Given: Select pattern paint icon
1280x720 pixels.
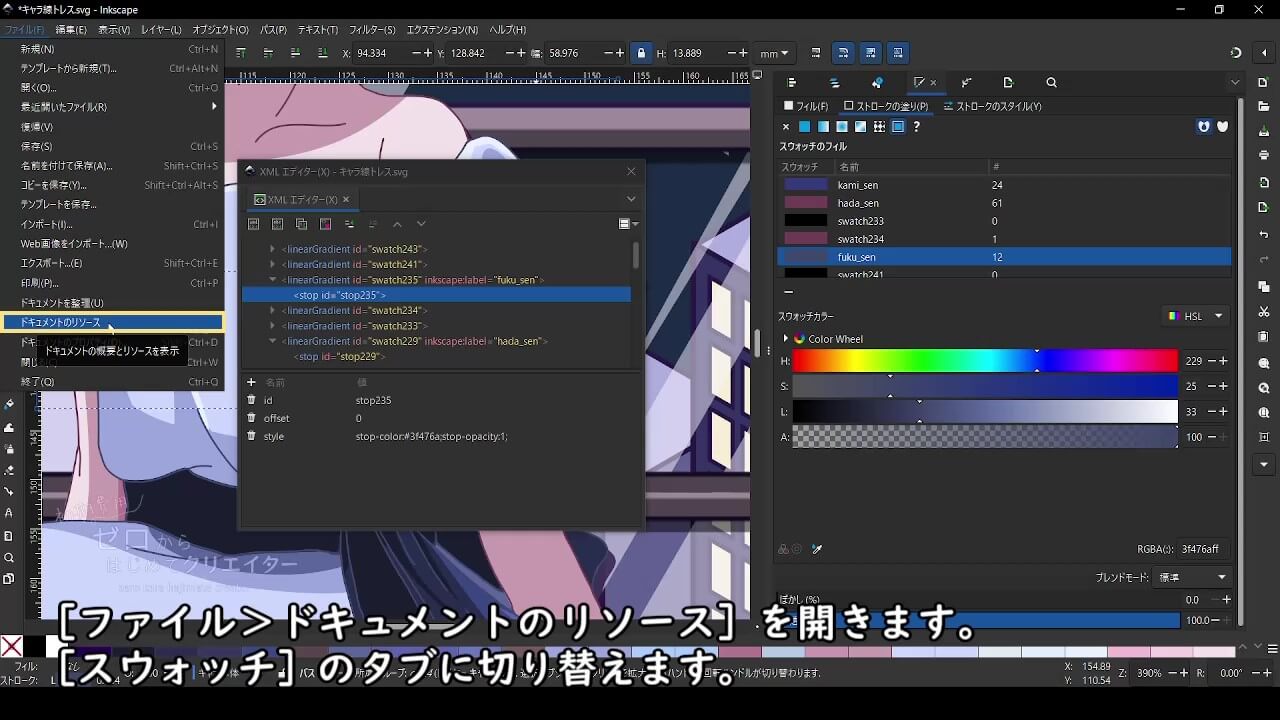Looking at the screenshot, I should [x=879, y=127].
